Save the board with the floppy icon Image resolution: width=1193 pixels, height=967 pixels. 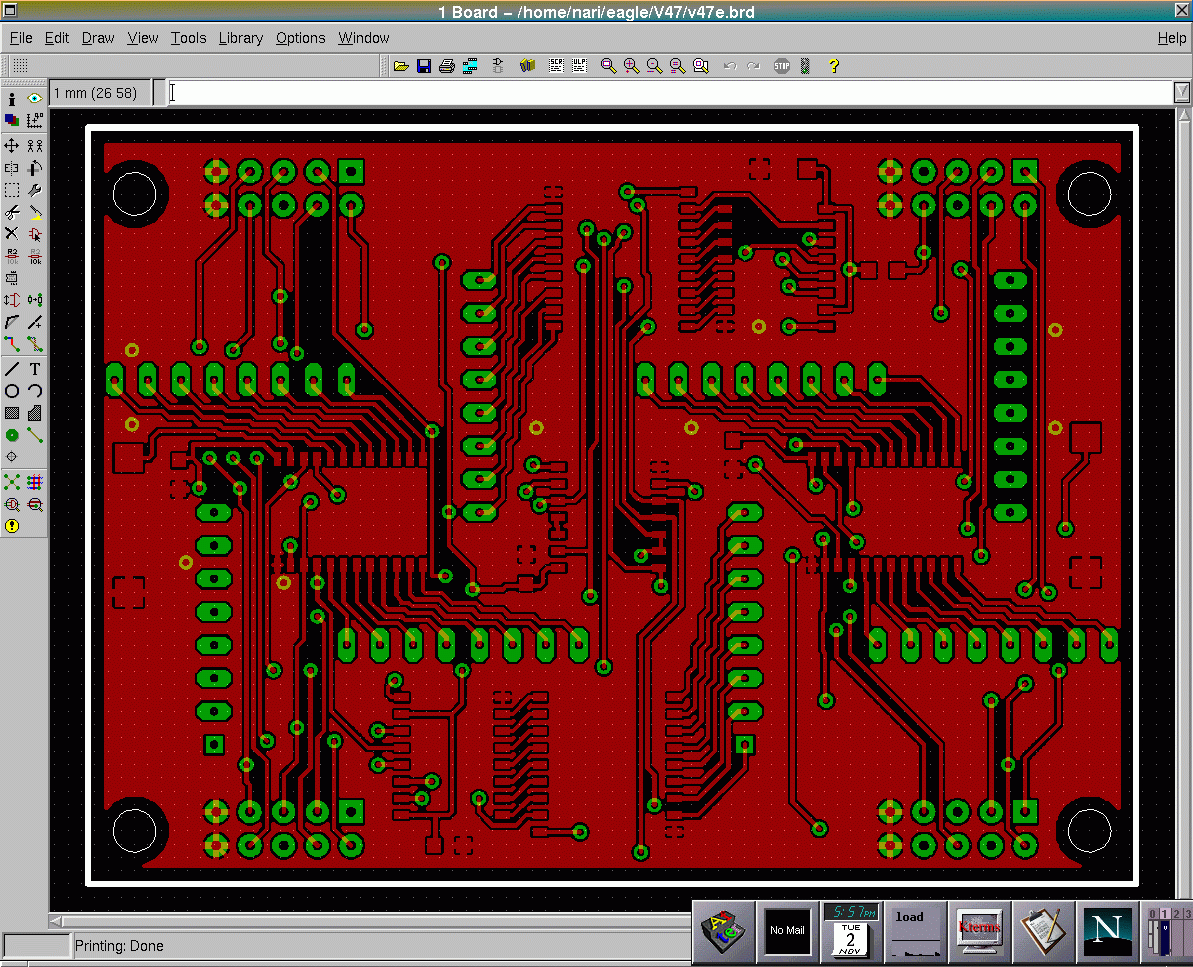[424, 66]
